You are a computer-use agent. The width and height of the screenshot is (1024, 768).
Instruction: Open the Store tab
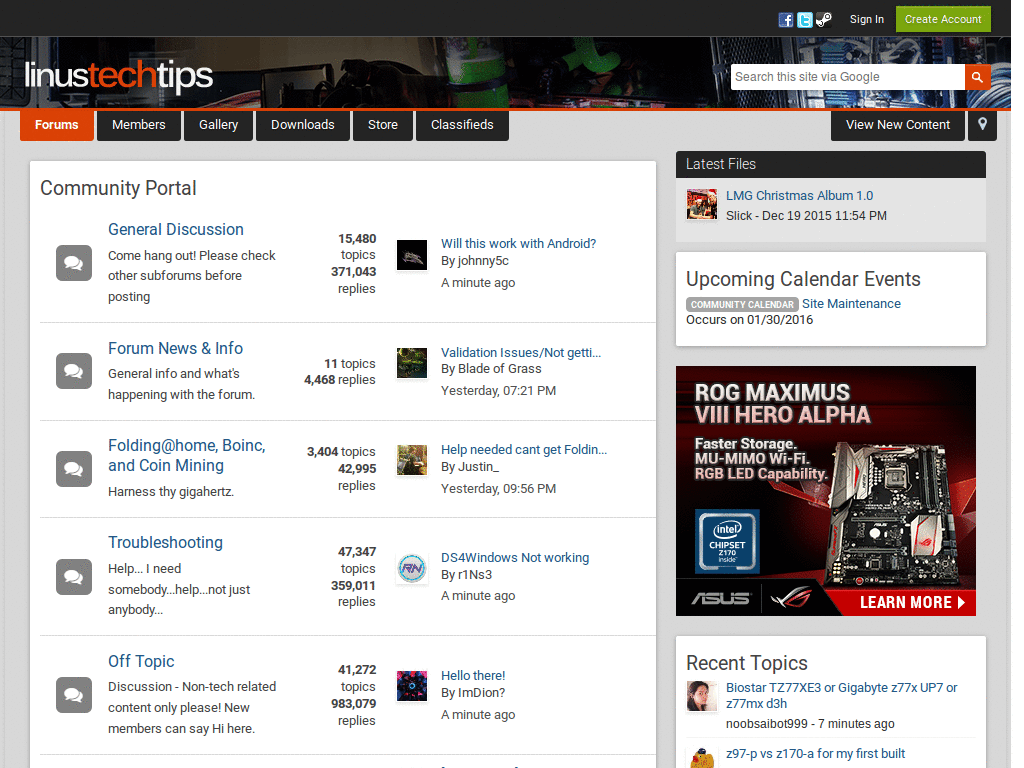point(383,125)
